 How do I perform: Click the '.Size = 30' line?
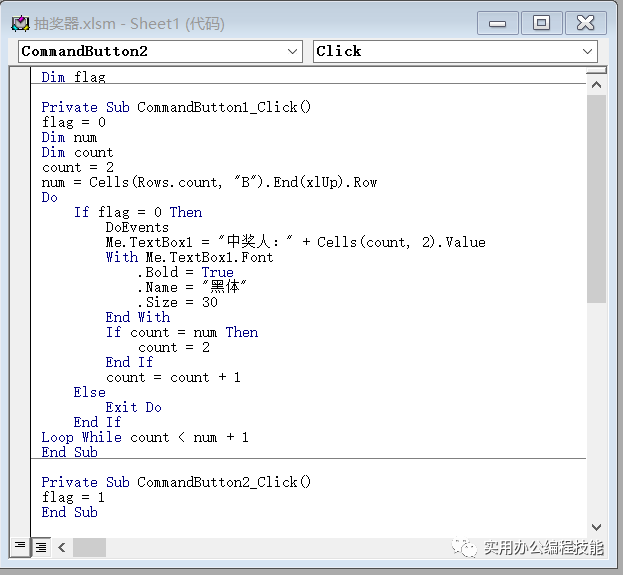click(178, 302)
